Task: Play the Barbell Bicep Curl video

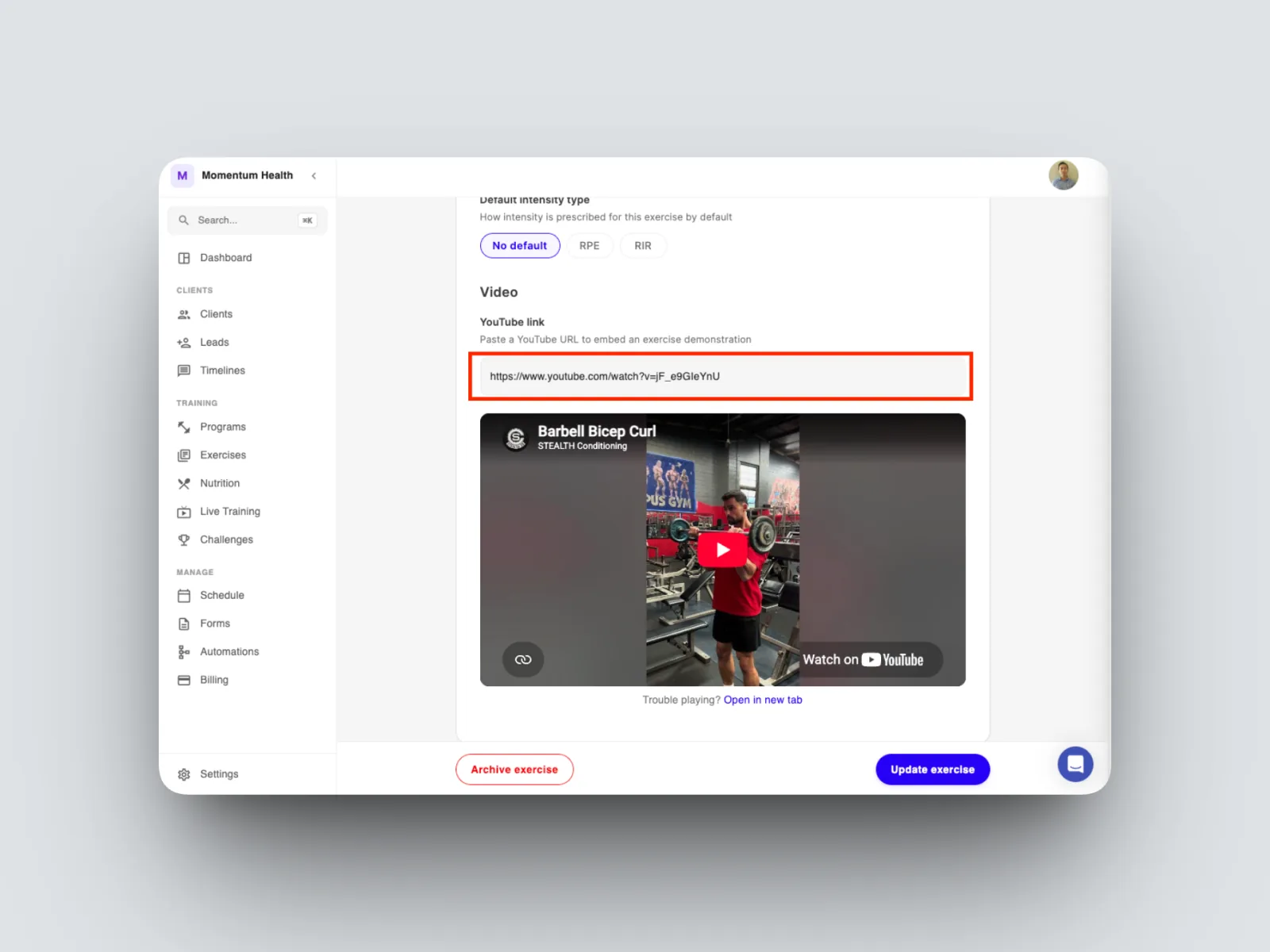Action: pos(722,550)
